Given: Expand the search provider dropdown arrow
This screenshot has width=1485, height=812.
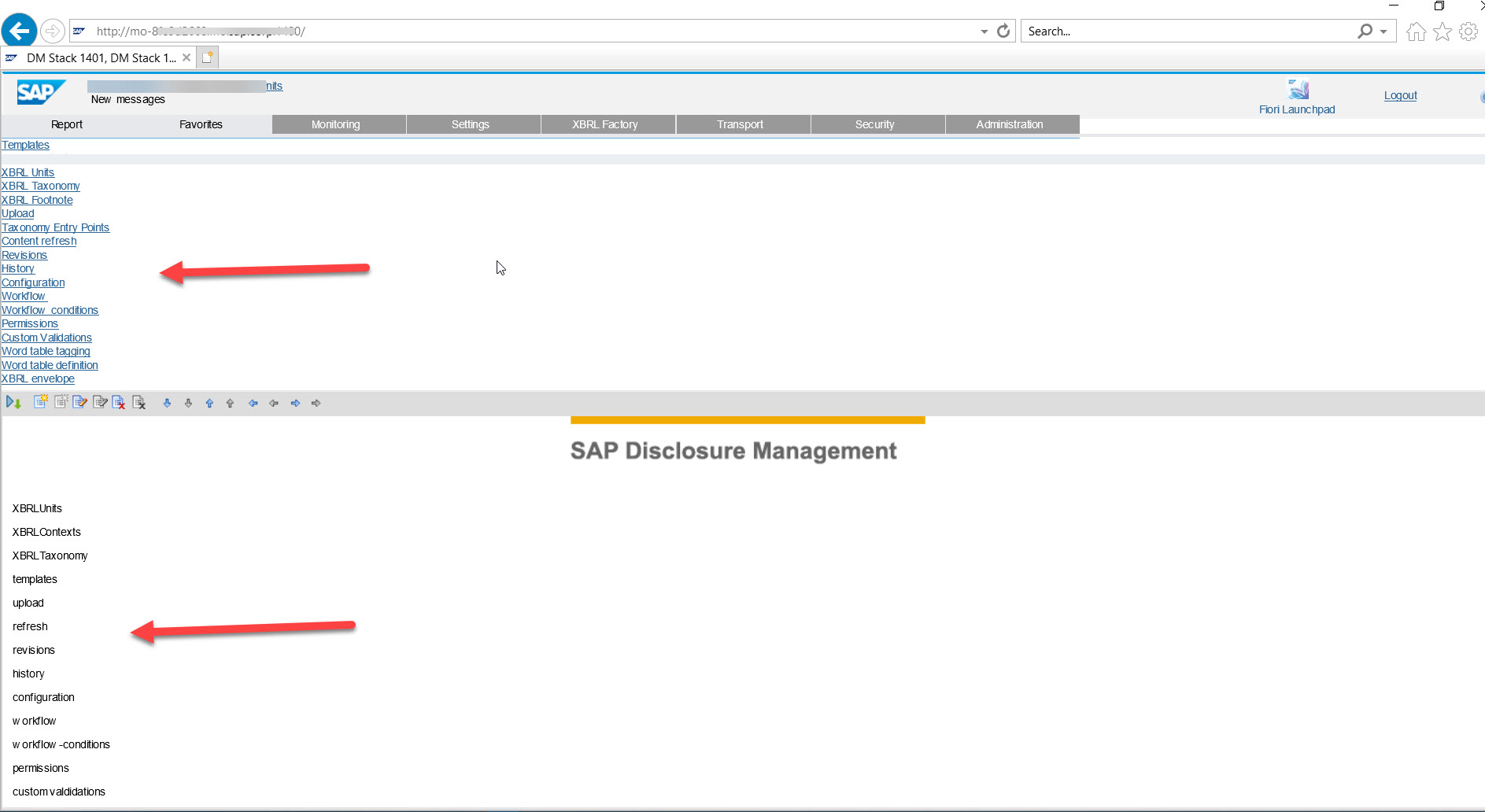Looking at the screenshot, I should pyautogui.click(x=1383, y=31).
